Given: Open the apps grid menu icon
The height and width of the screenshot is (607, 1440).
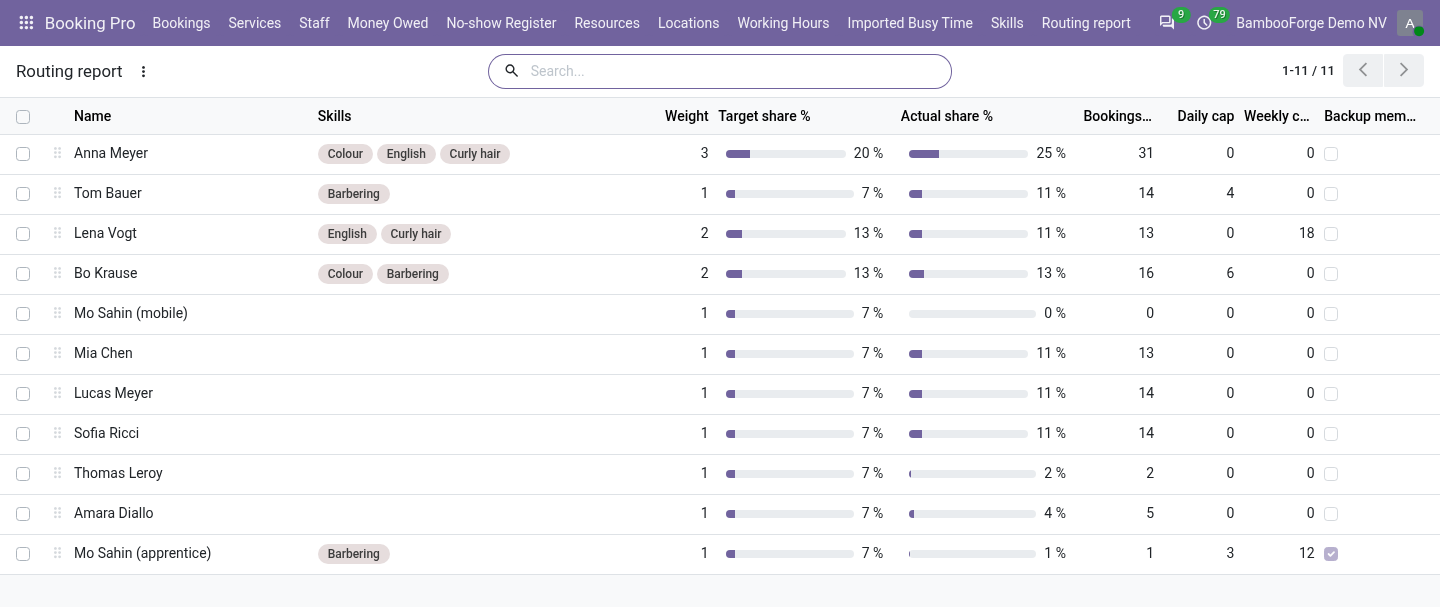Looking at the screenshot, I should (x=26, y=23).
